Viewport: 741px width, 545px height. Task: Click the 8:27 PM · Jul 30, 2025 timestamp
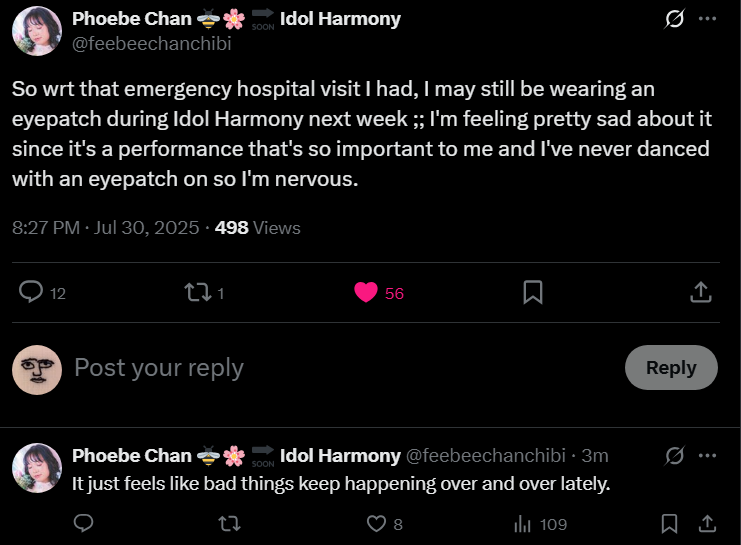coord(105,228)
